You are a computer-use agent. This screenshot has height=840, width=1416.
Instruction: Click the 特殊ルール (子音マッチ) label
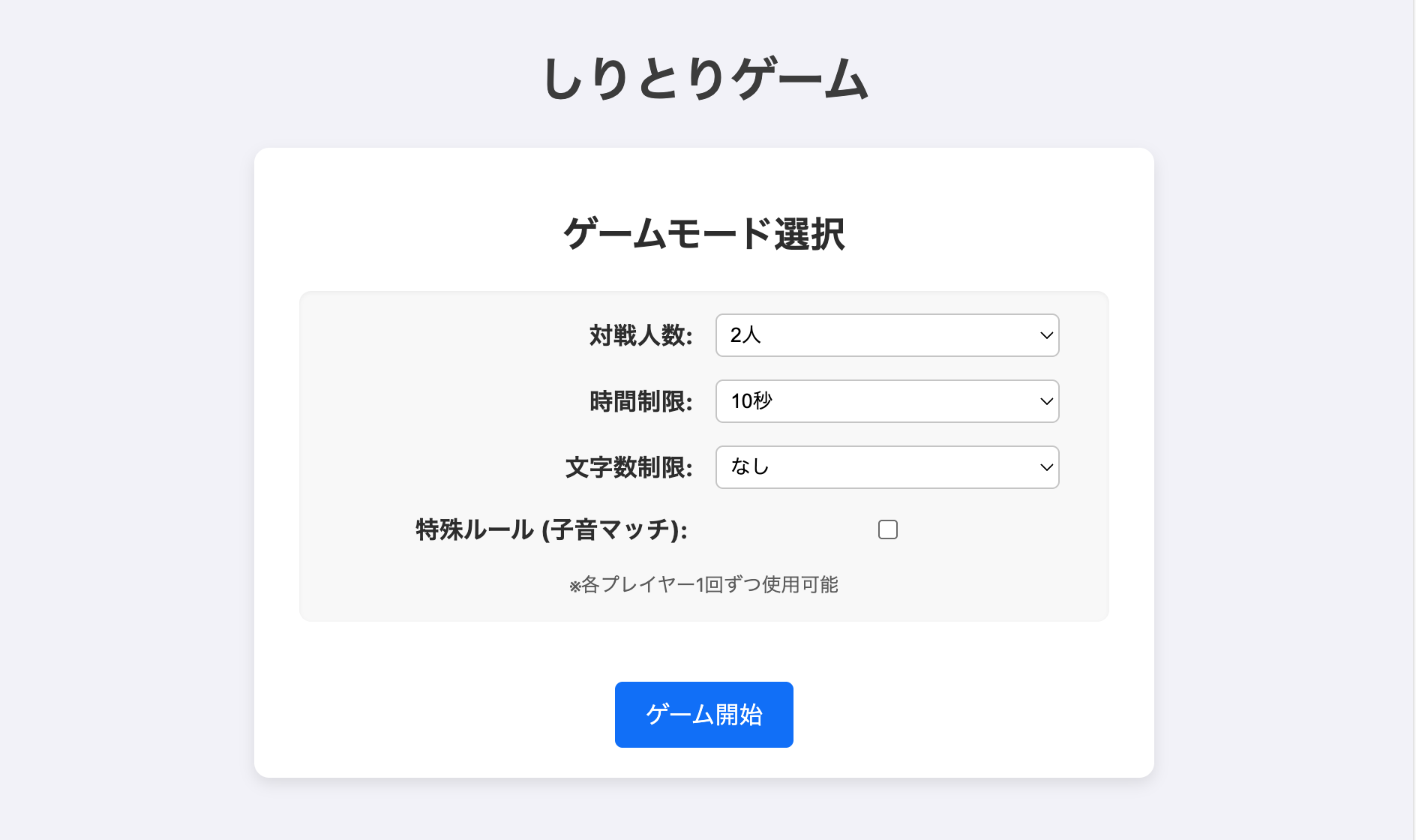point(551,529)
